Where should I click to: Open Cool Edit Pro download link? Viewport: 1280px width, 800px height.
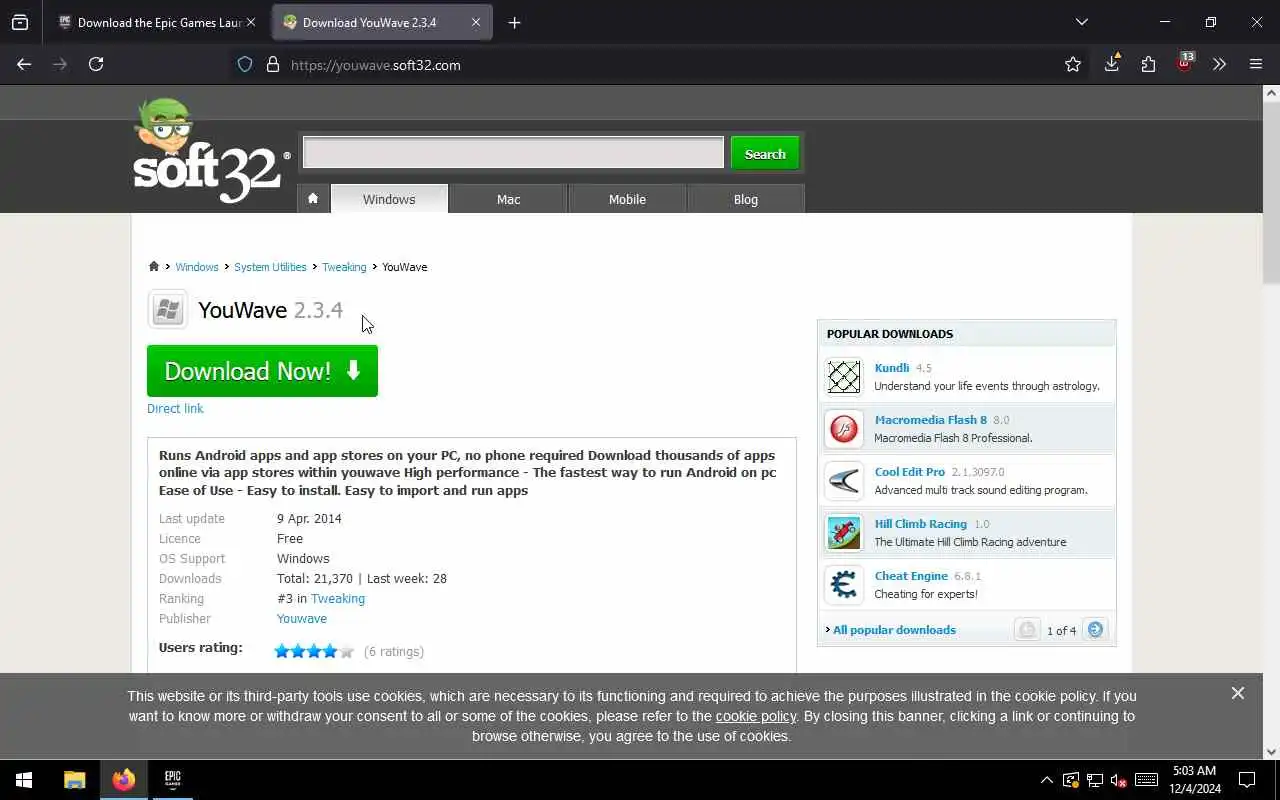(x=909, y=472)
